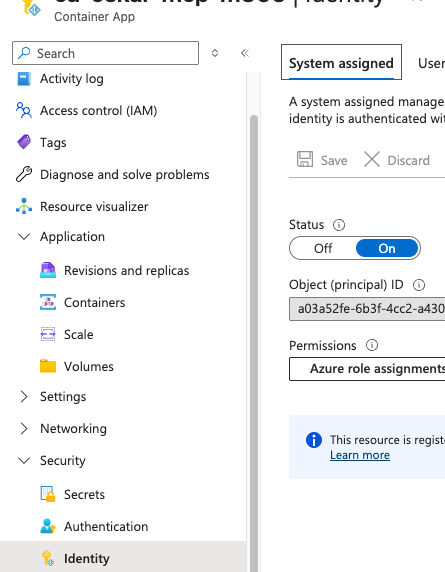
Task: Click the Secrets lock icon
Action: [x=48, y=494]
